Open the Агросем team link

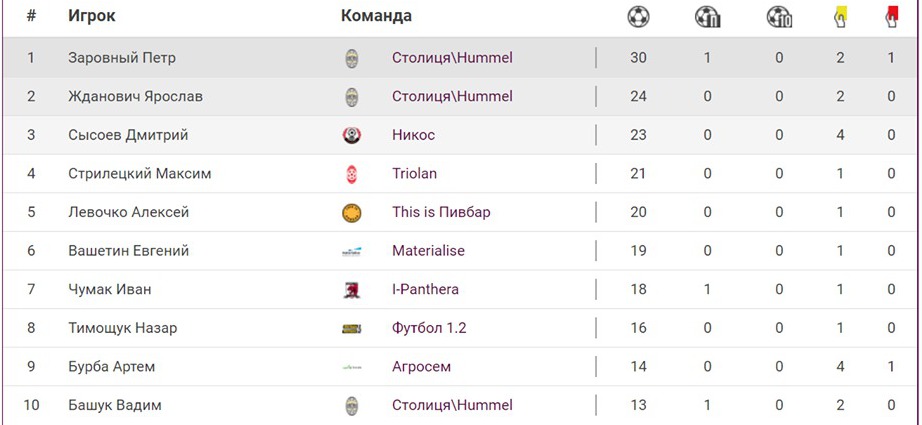pyautogui.click(x=421, y=367)
